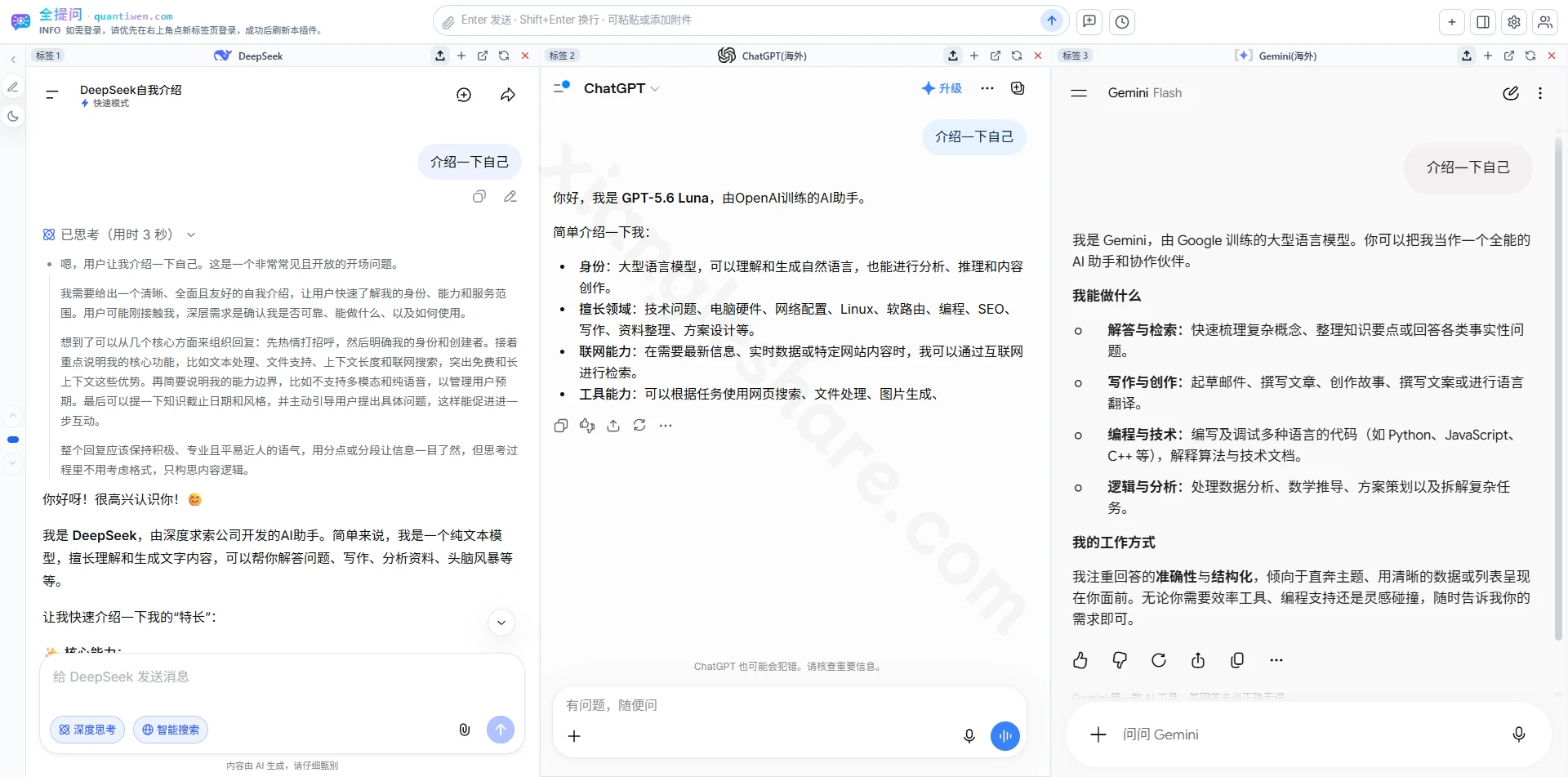This screenshot has width=1568, height=777.
Task: Toggle dark mode moon icon in left sidebar
Action: pos(13,116)
